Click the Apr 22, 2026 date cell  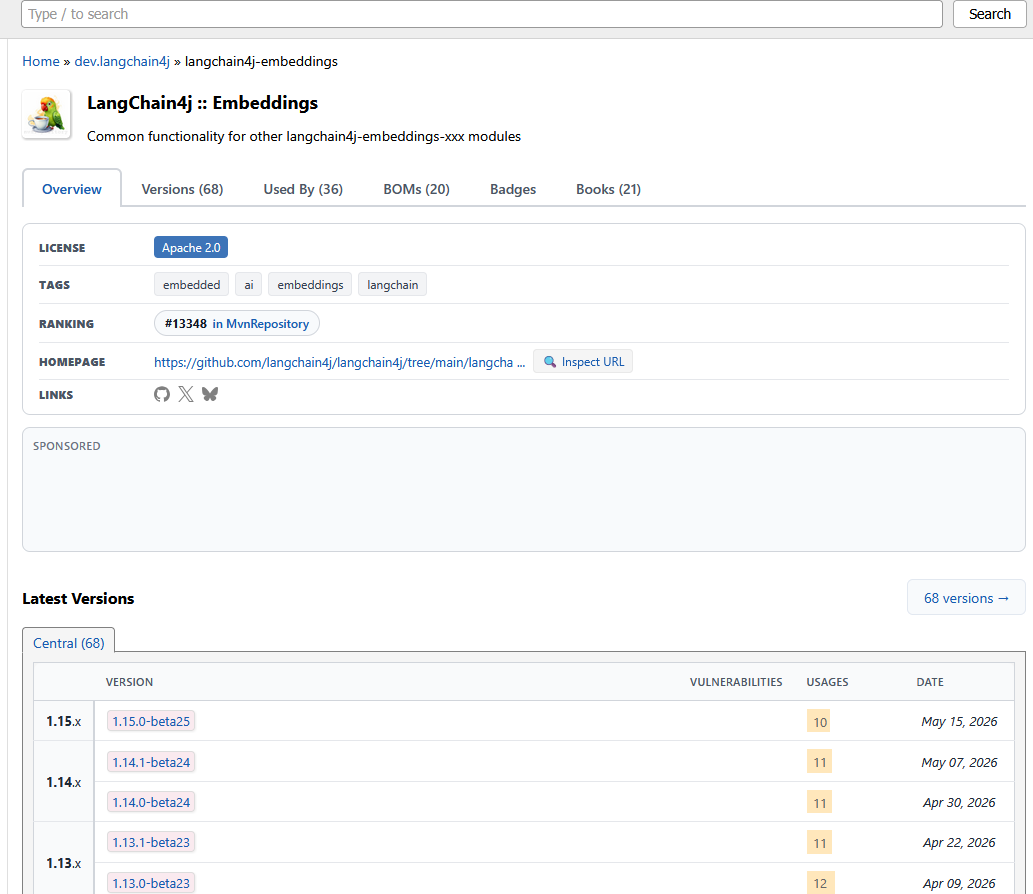click(959, 843)
